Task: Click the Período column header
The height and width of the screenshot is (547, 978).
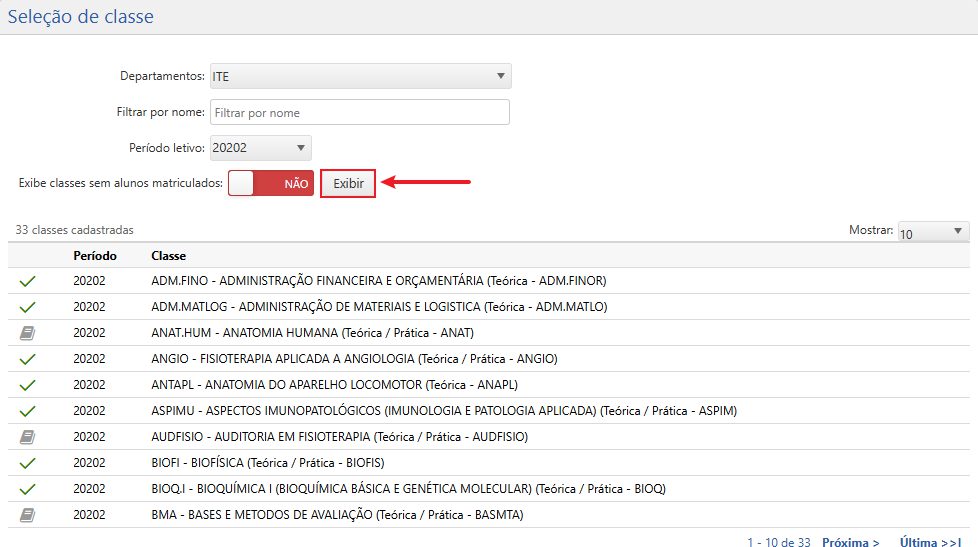Action: 95,256
